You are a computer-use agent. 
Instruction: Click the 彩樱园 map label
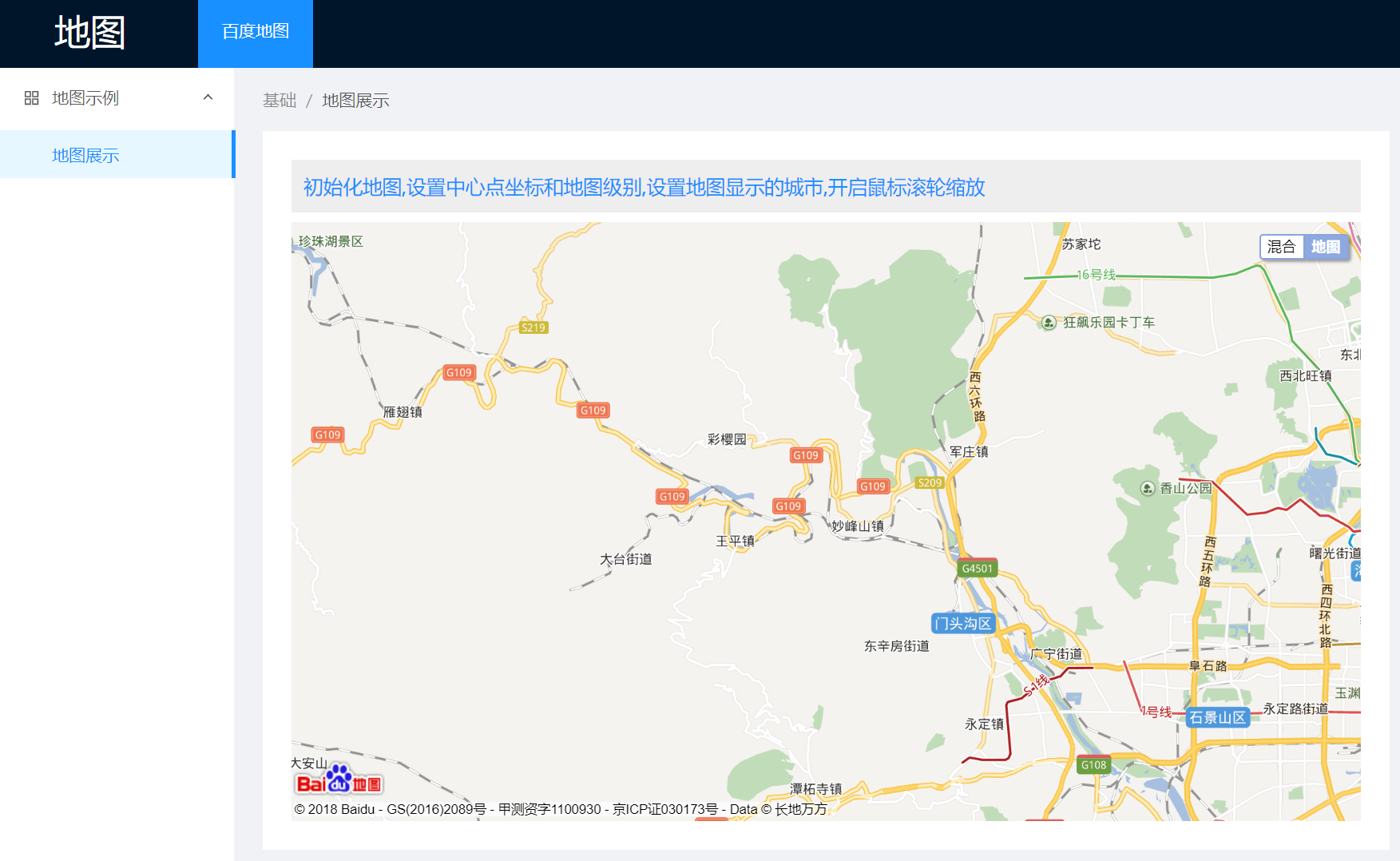tap(727, 439)
